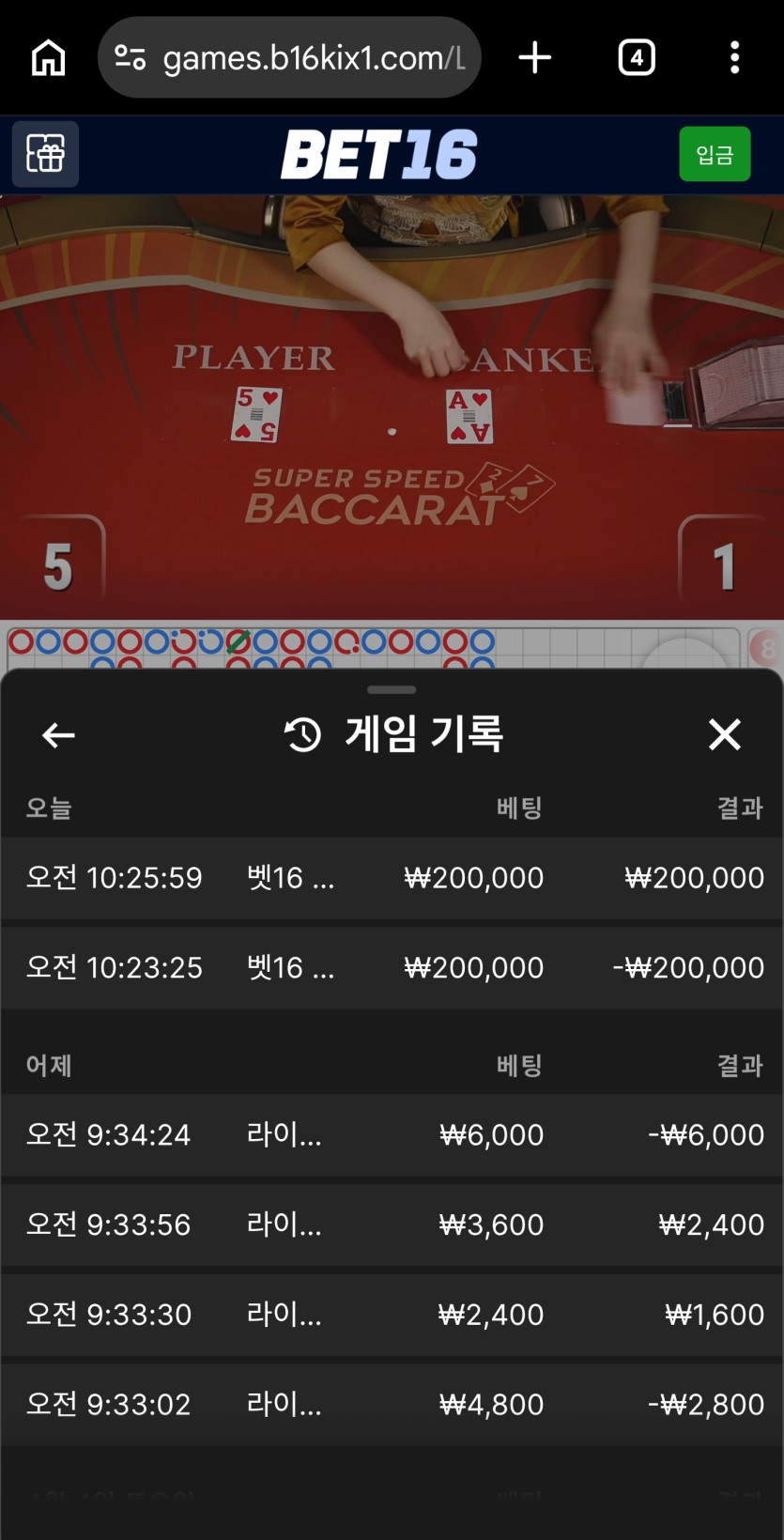Click the gift box bonus icon
Viewport: 784px width, 1540px height.
click(45, 154)
